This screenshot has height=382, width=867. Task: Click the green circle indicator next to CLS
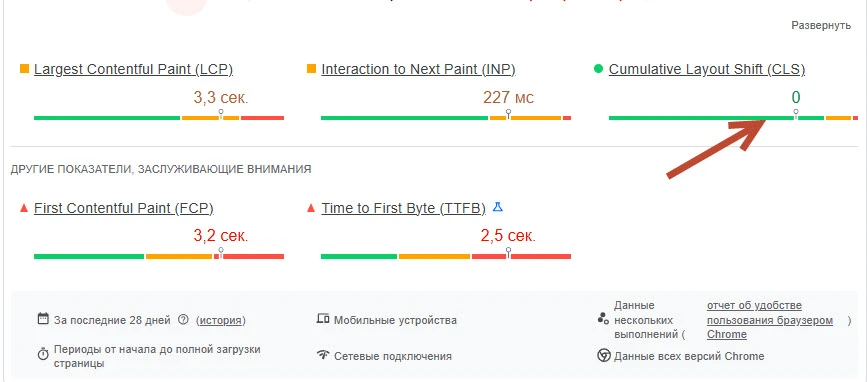[598, 69]
